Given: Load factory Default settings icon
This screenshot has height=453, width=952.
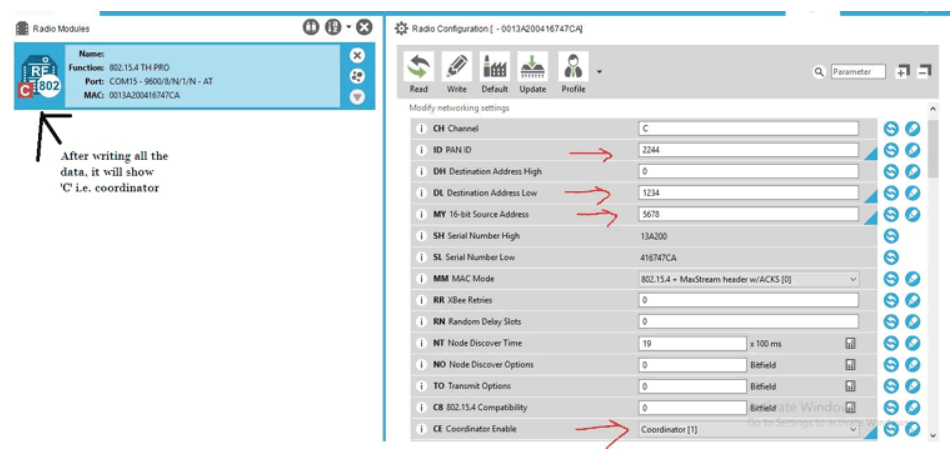Looking at the screenshot, I should click(494, 68).
